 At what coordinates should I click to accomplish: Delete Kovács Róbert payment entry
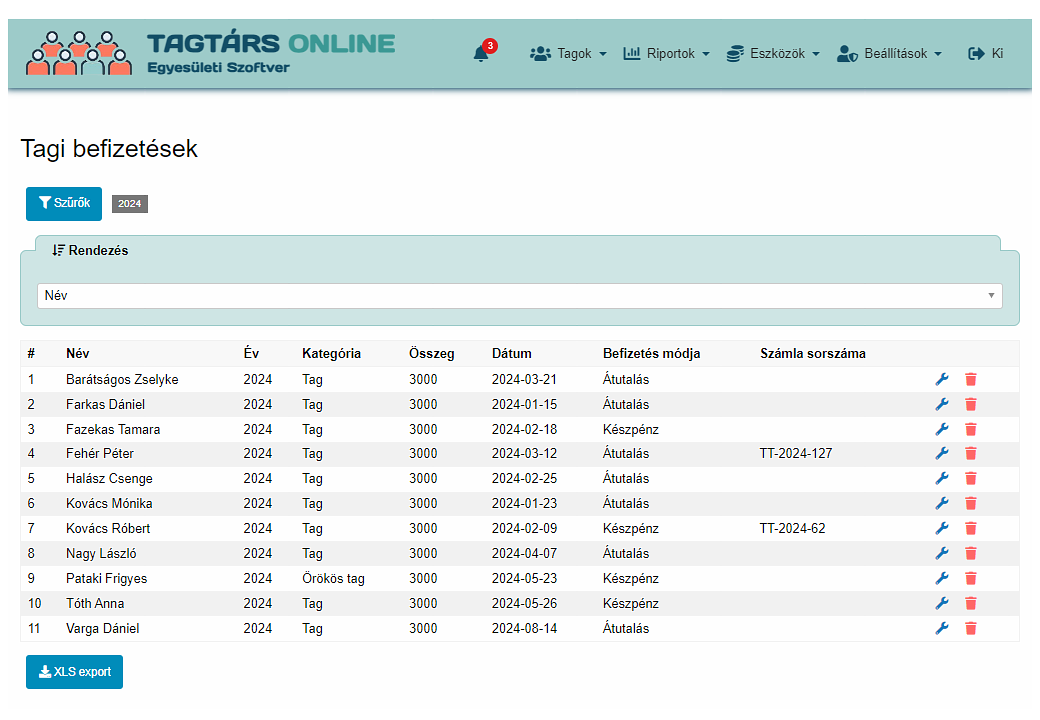point(971,528)
